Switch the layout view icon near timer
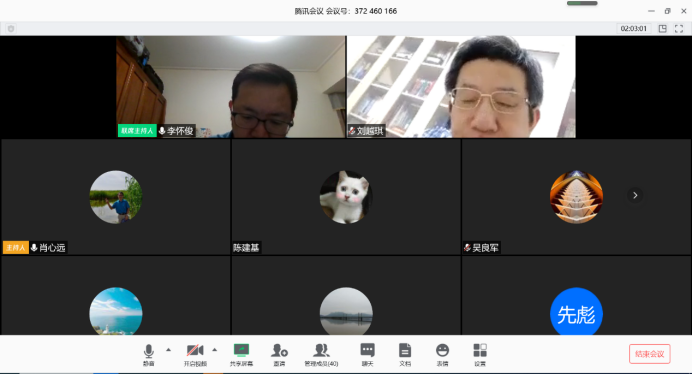Image resolution: width=693 pixels, height=374 pixels. (663, 29)
